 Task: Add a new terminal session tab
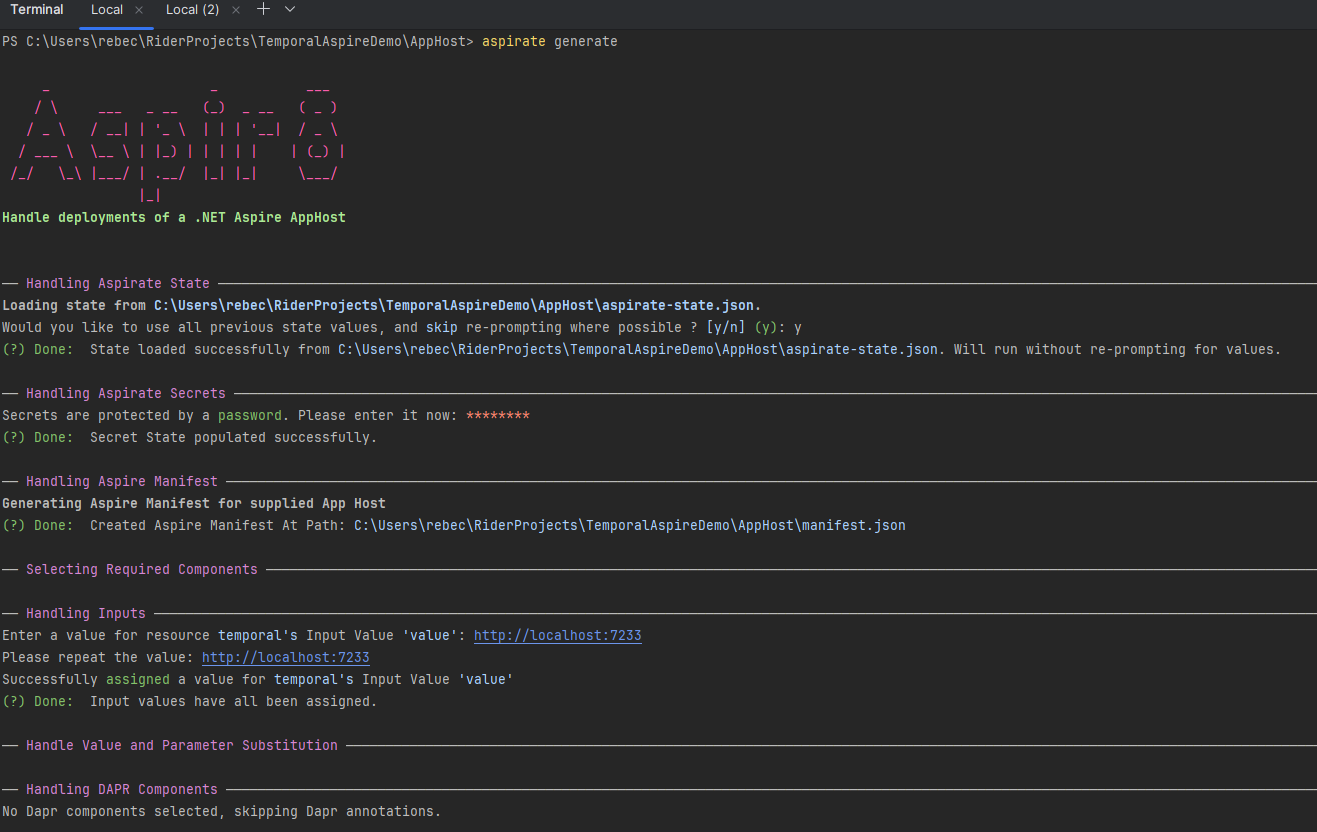[x=264, y=9]
